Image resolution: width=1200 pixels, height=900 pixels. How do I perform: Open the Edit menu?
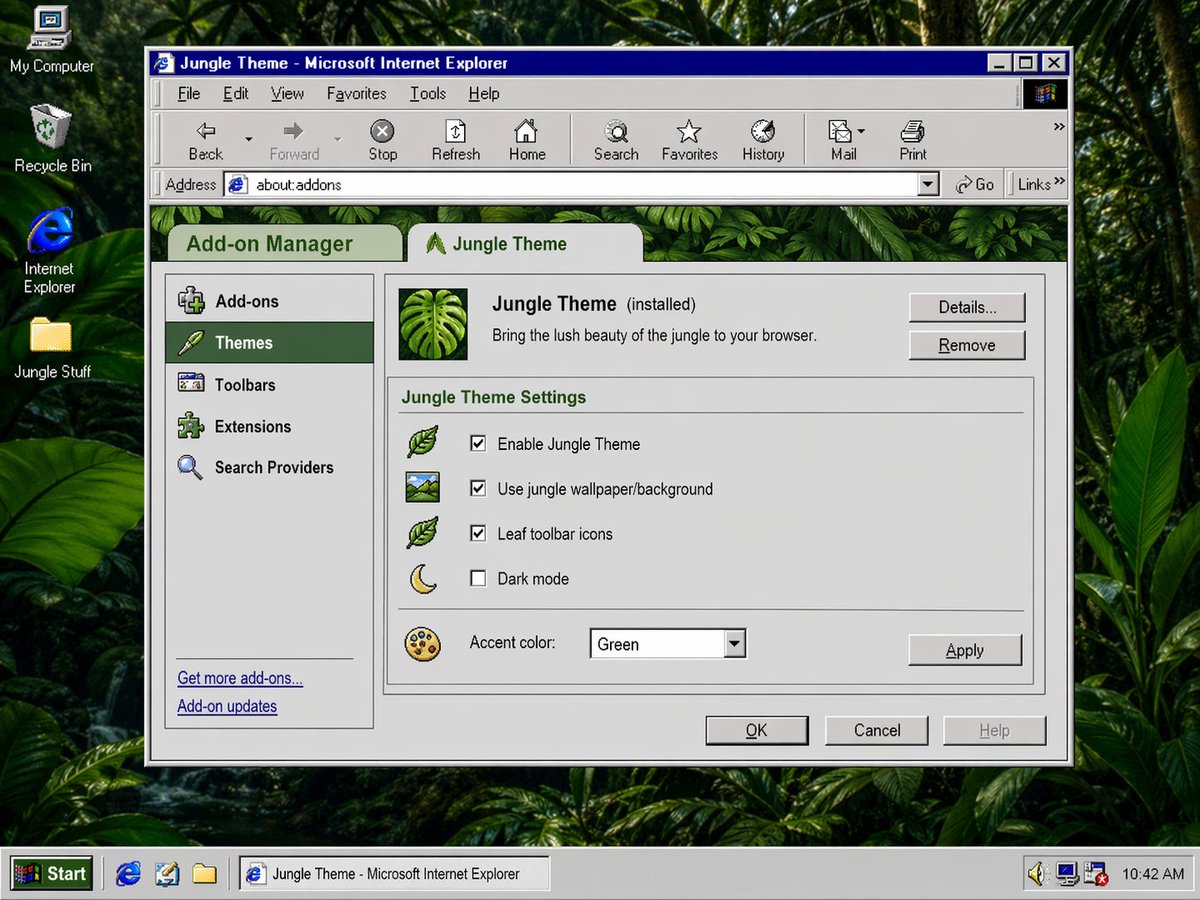coord(236,93)
